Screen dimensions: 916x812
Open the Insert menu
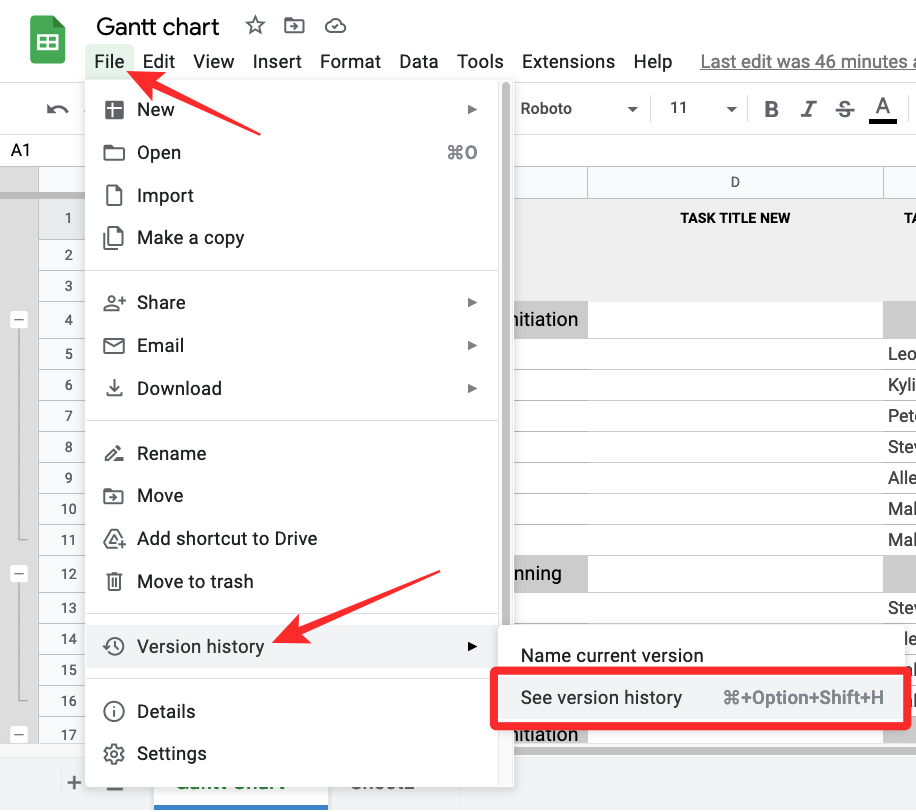point(277,61)
